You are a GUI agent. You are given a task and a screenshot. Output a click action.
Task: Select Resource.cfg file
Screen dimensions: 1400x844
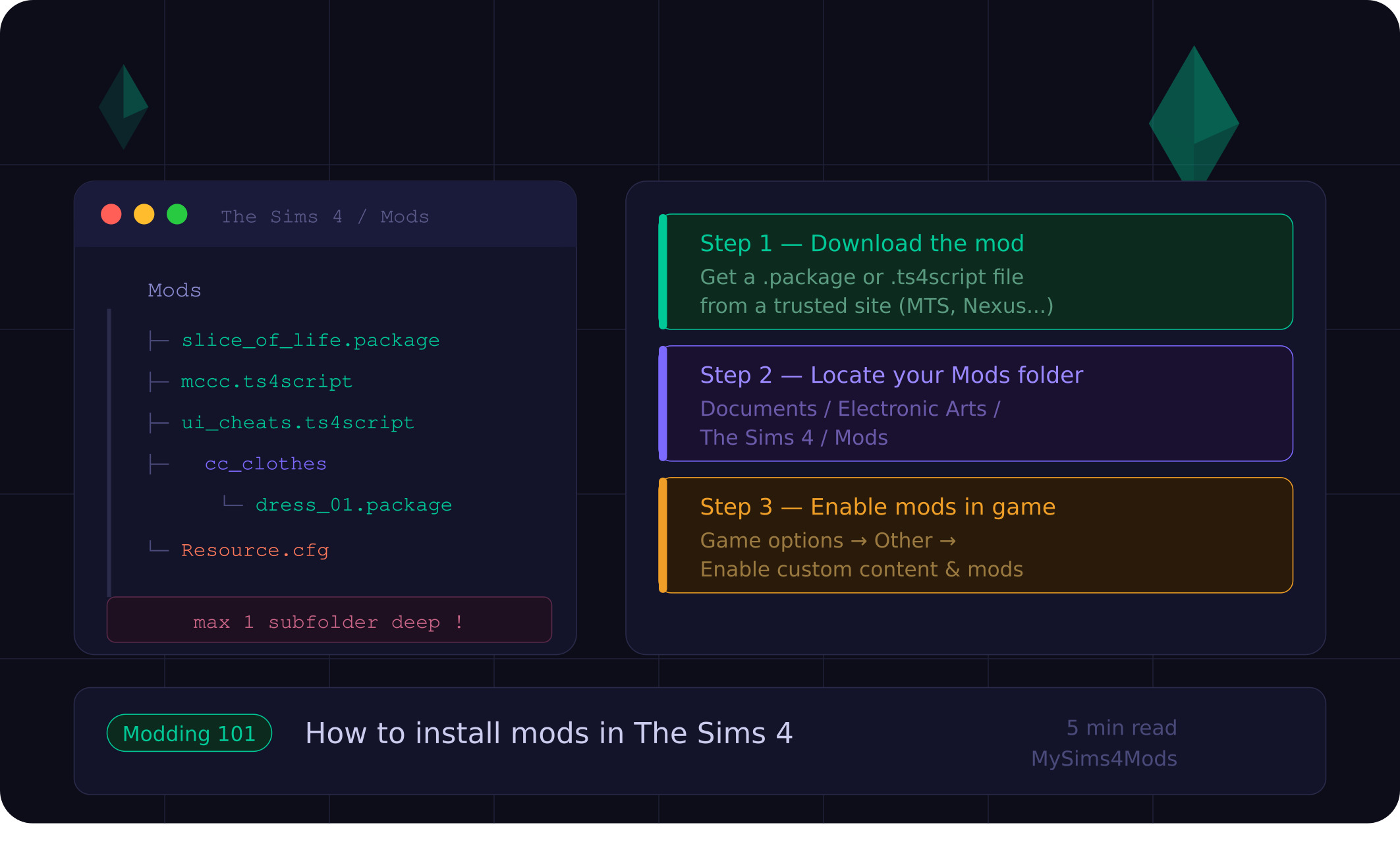point(255,550)
